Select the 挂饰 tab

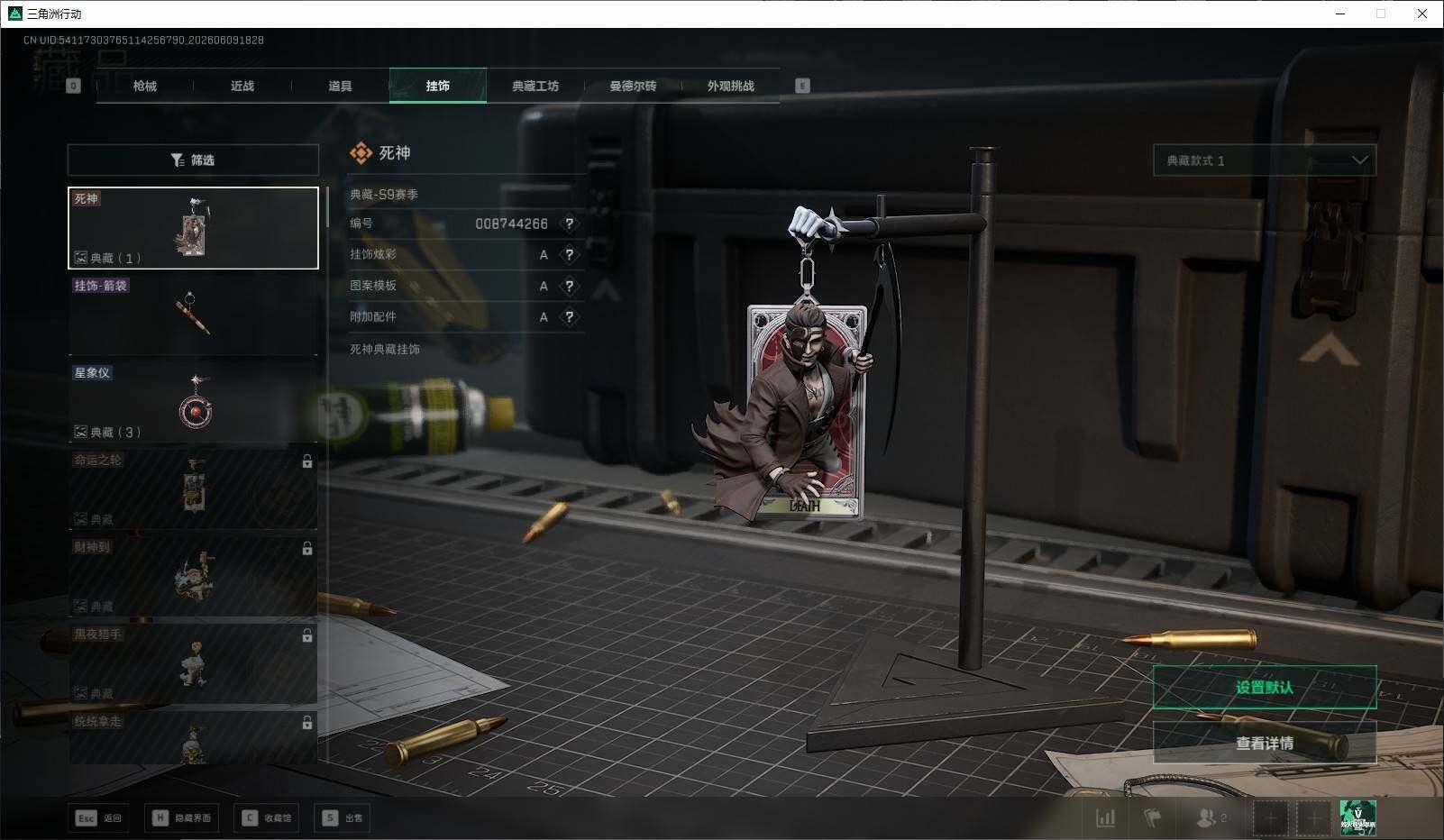pyautogui.click(x=438, y=86)
